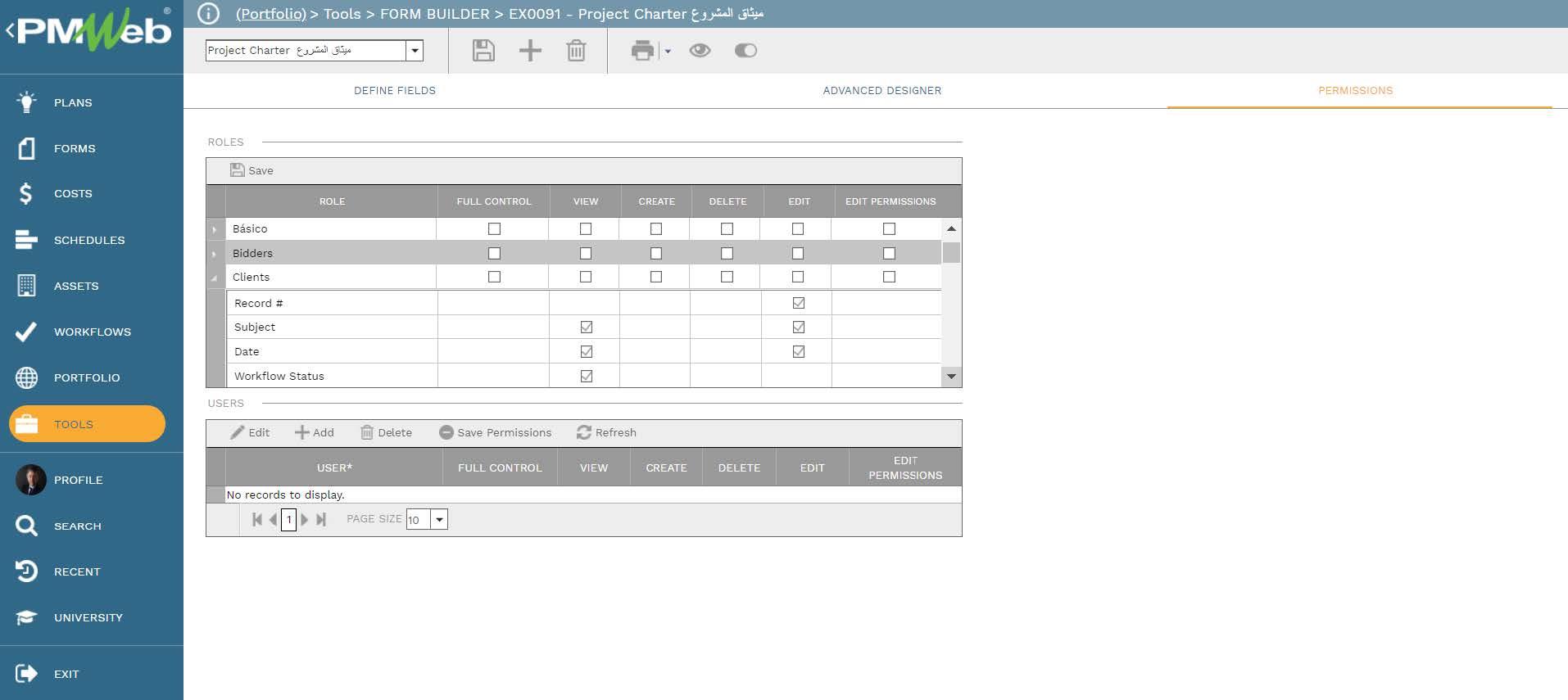1568x700 pixels.
Task: Switch to Define Fields tab
Action: (x=395, y=91)
